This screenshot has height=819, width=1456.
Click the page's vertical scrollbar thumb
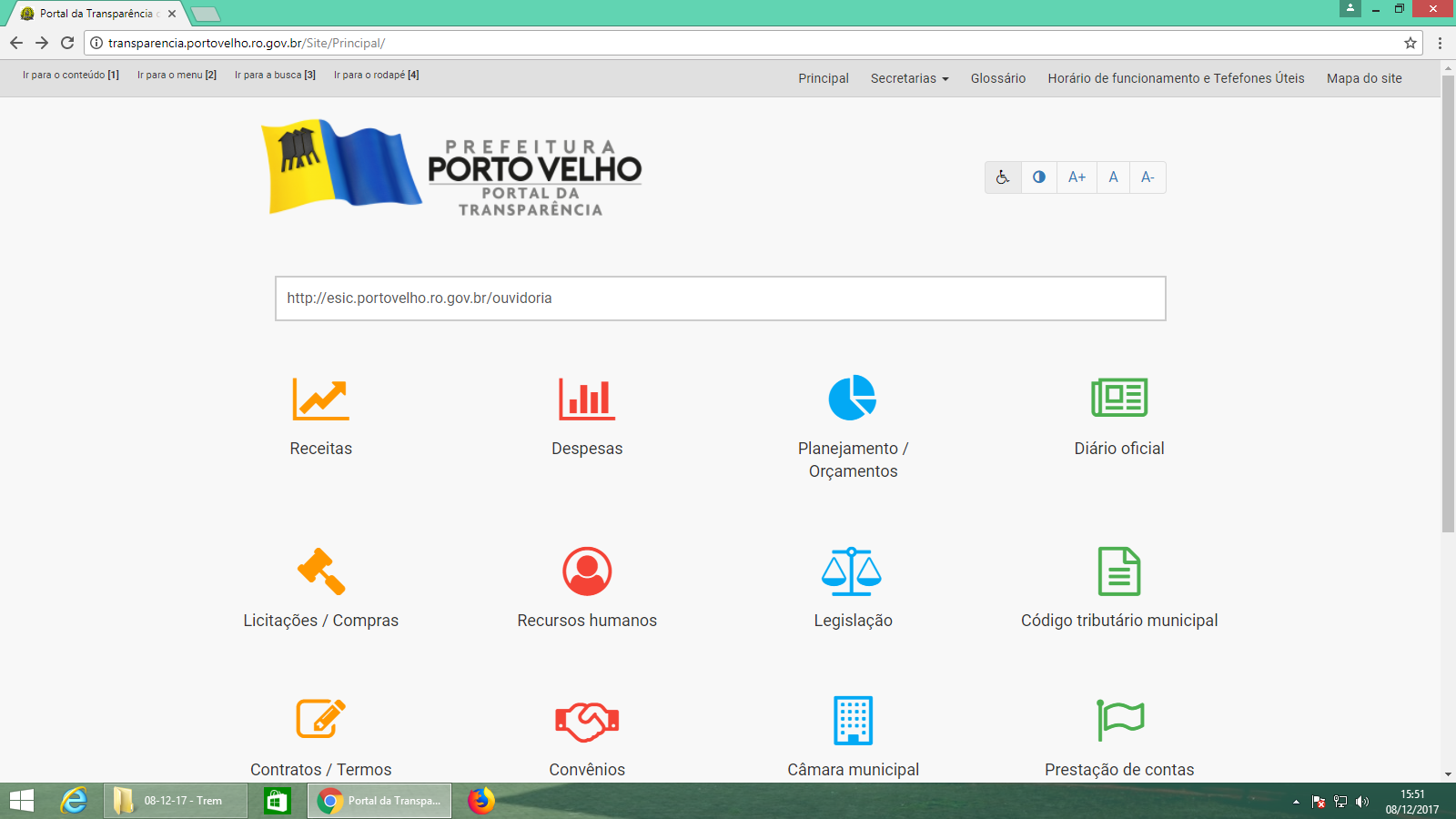[1448, 300]
